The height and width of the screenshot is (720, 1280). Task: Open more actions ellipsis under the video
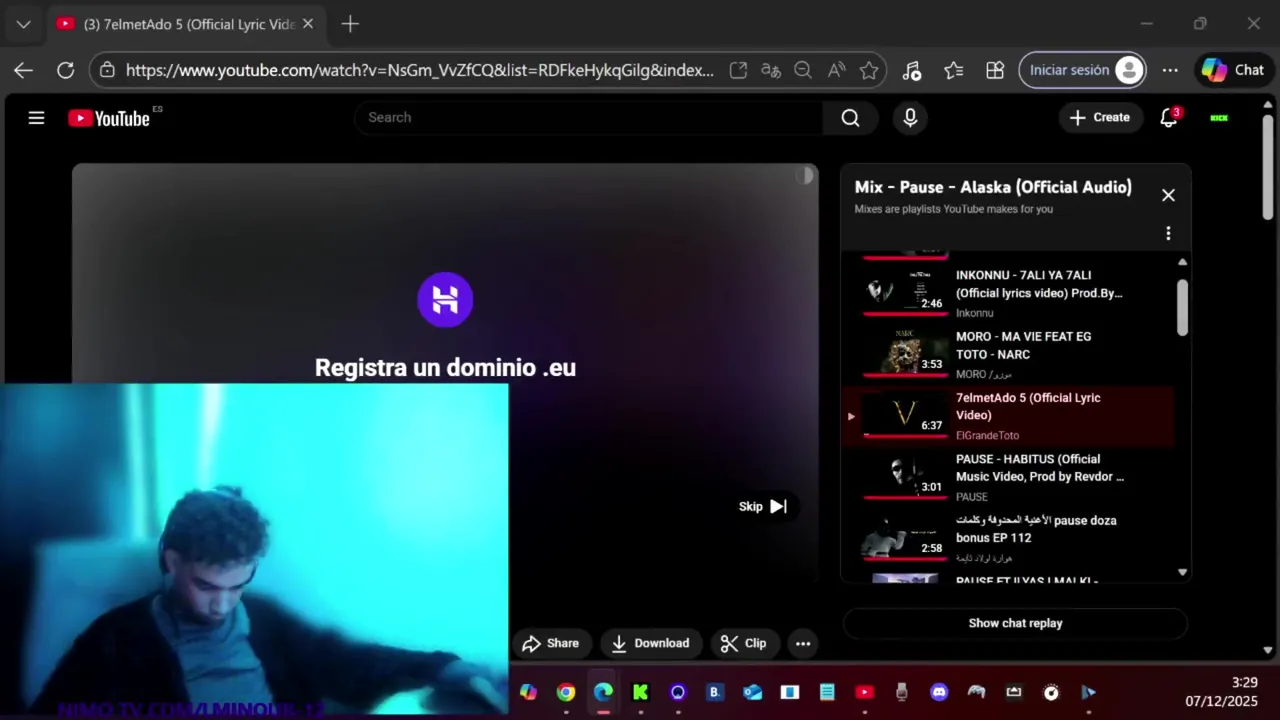tap(803, 644)
